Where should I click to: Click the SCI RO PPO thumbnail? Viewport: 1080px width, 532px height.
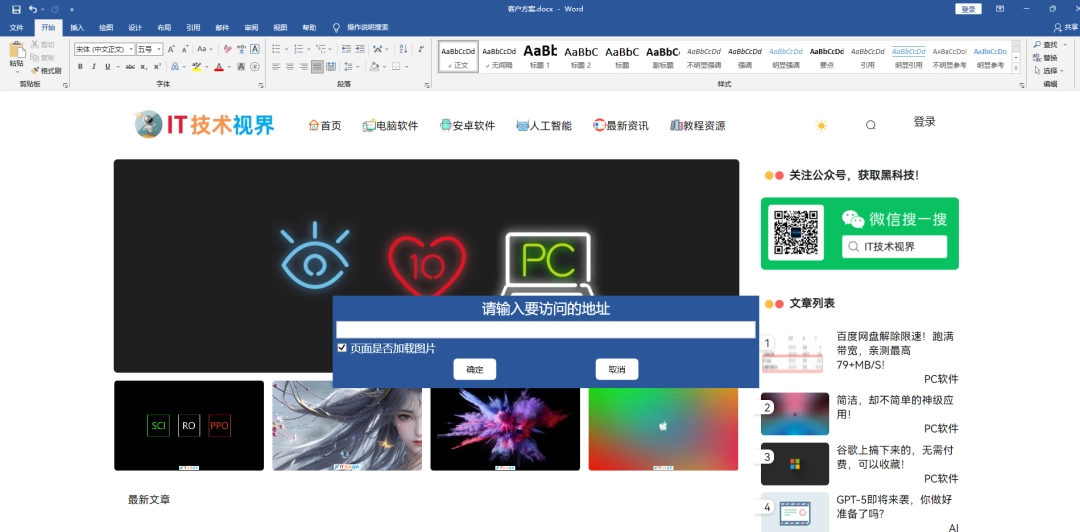coord(189,426)
